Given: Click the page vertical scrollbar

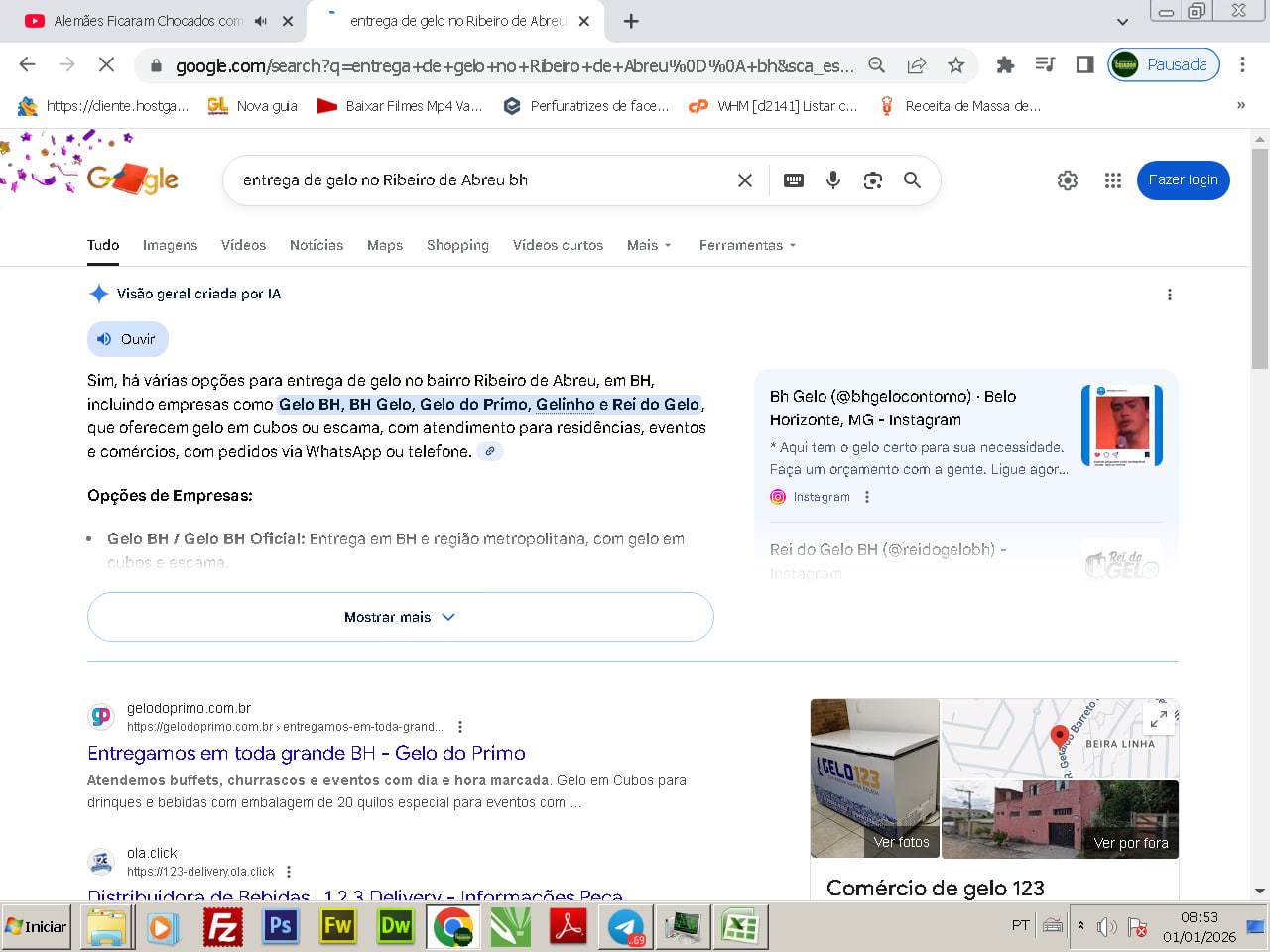Looking at the screenshot, I should point(1259,258).
